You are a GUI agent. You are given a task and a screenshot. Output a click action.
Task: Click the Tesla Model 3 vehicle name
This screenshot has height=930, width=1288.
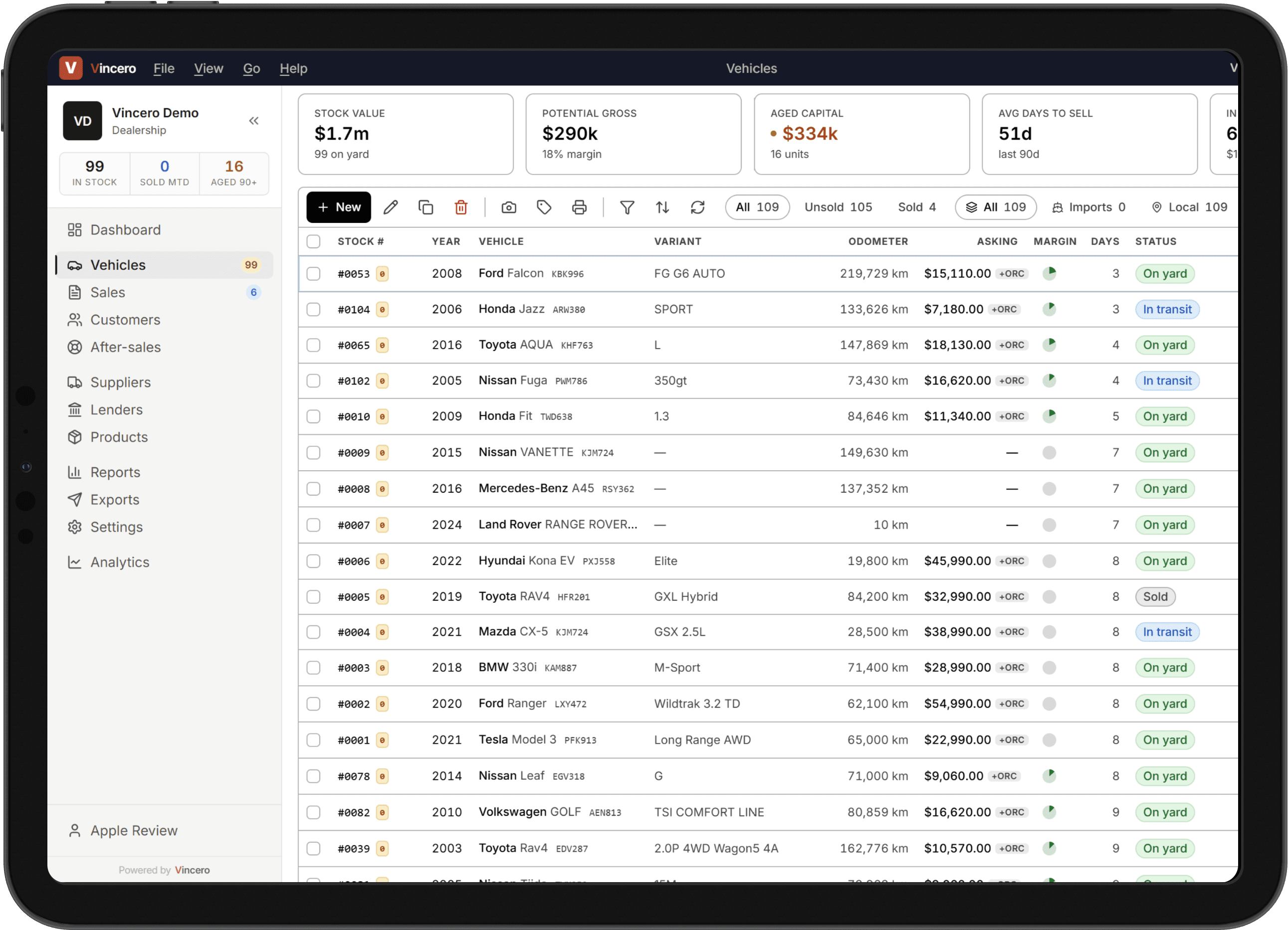tap(517, 739)
